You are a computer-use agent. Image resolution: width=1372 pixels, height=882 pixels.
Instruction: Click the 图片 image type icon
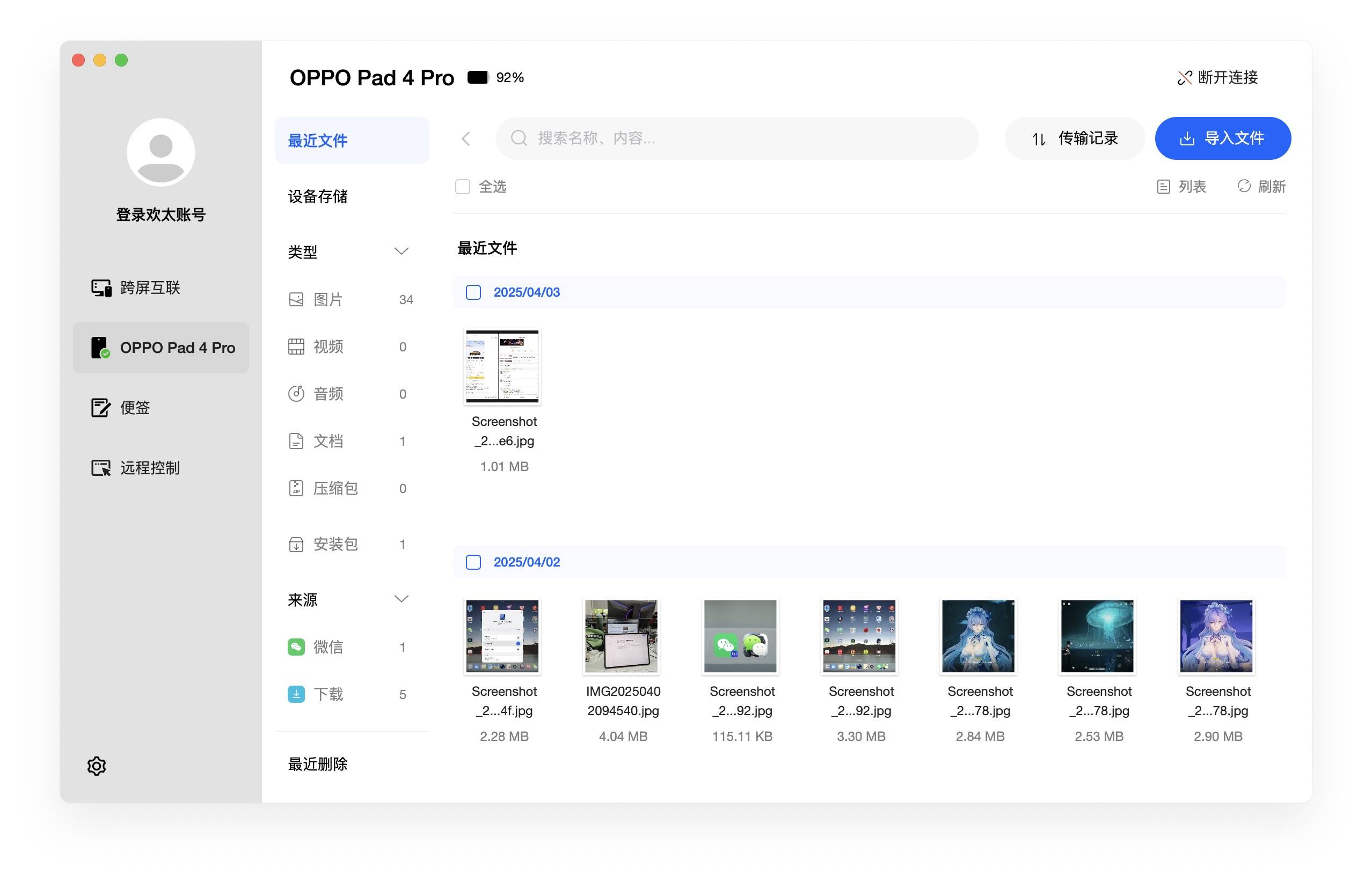tap(296, 299)
